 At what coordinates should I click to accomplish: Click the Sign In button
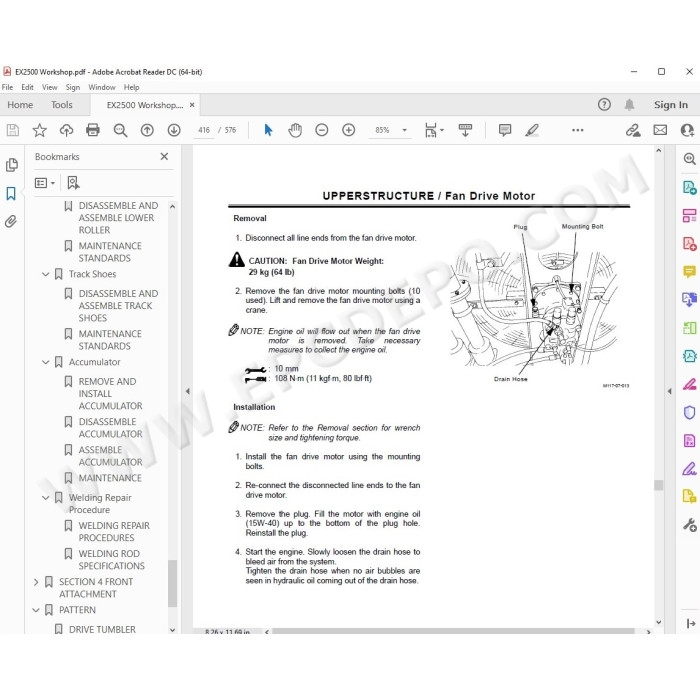(671, 104)
